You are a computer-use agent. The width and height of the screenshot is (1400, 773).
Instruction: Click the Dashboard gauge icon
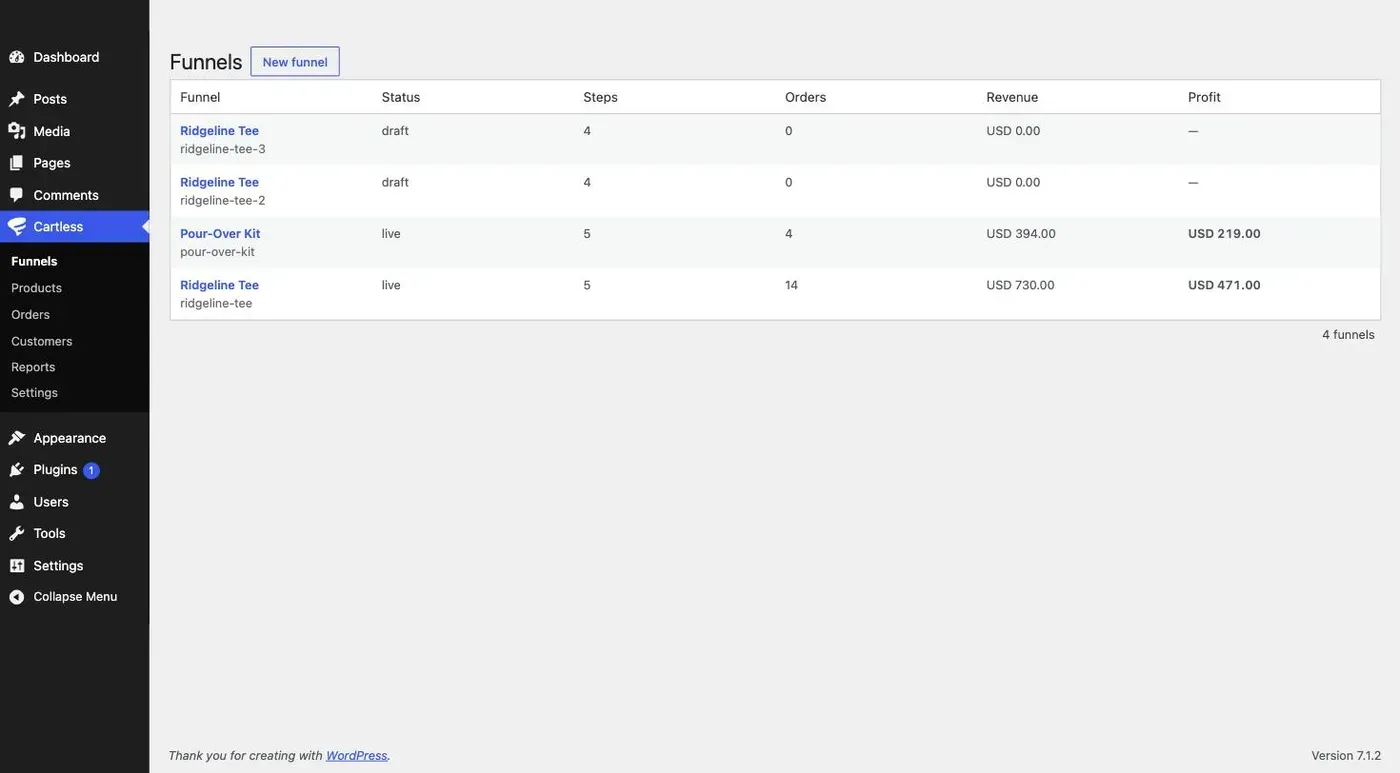[x=17, y=57]
